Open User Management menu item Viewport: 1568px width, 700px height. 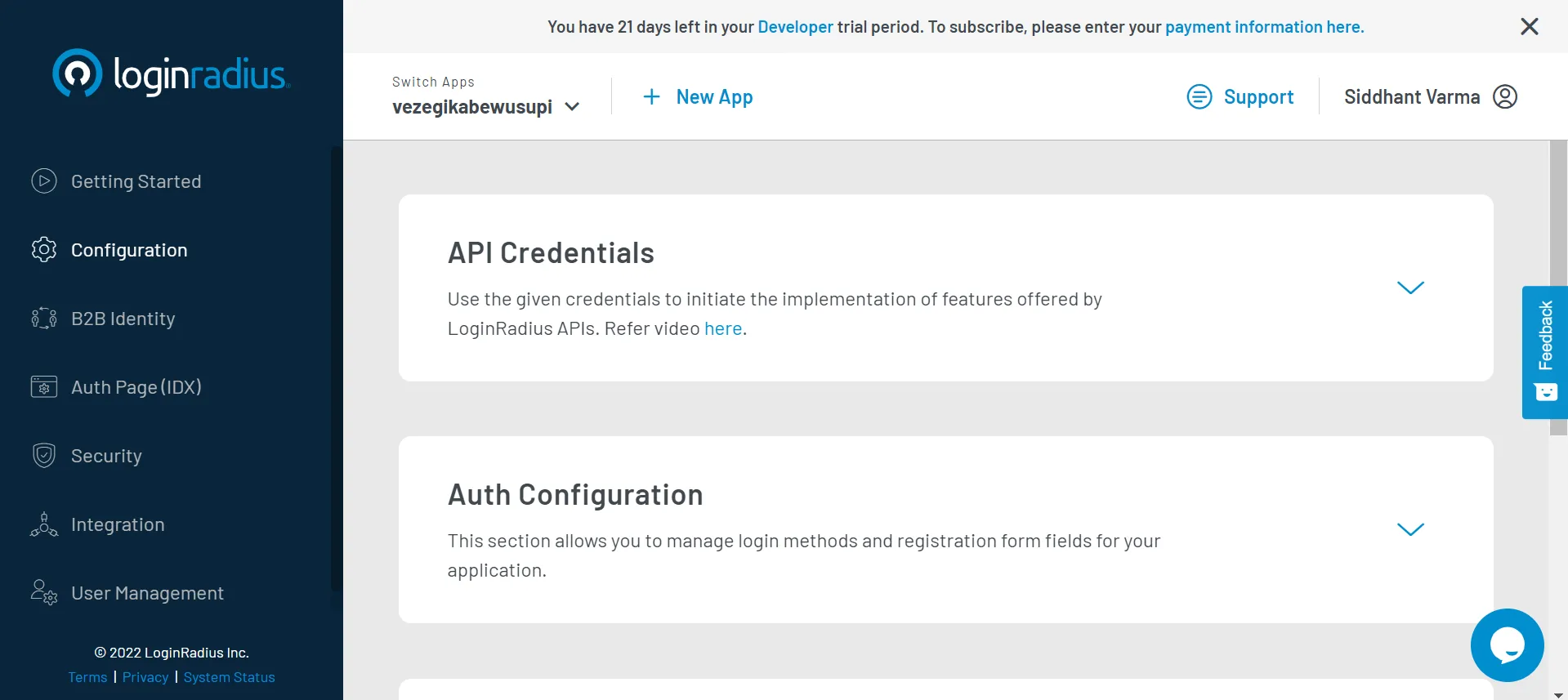click(147, 593)
